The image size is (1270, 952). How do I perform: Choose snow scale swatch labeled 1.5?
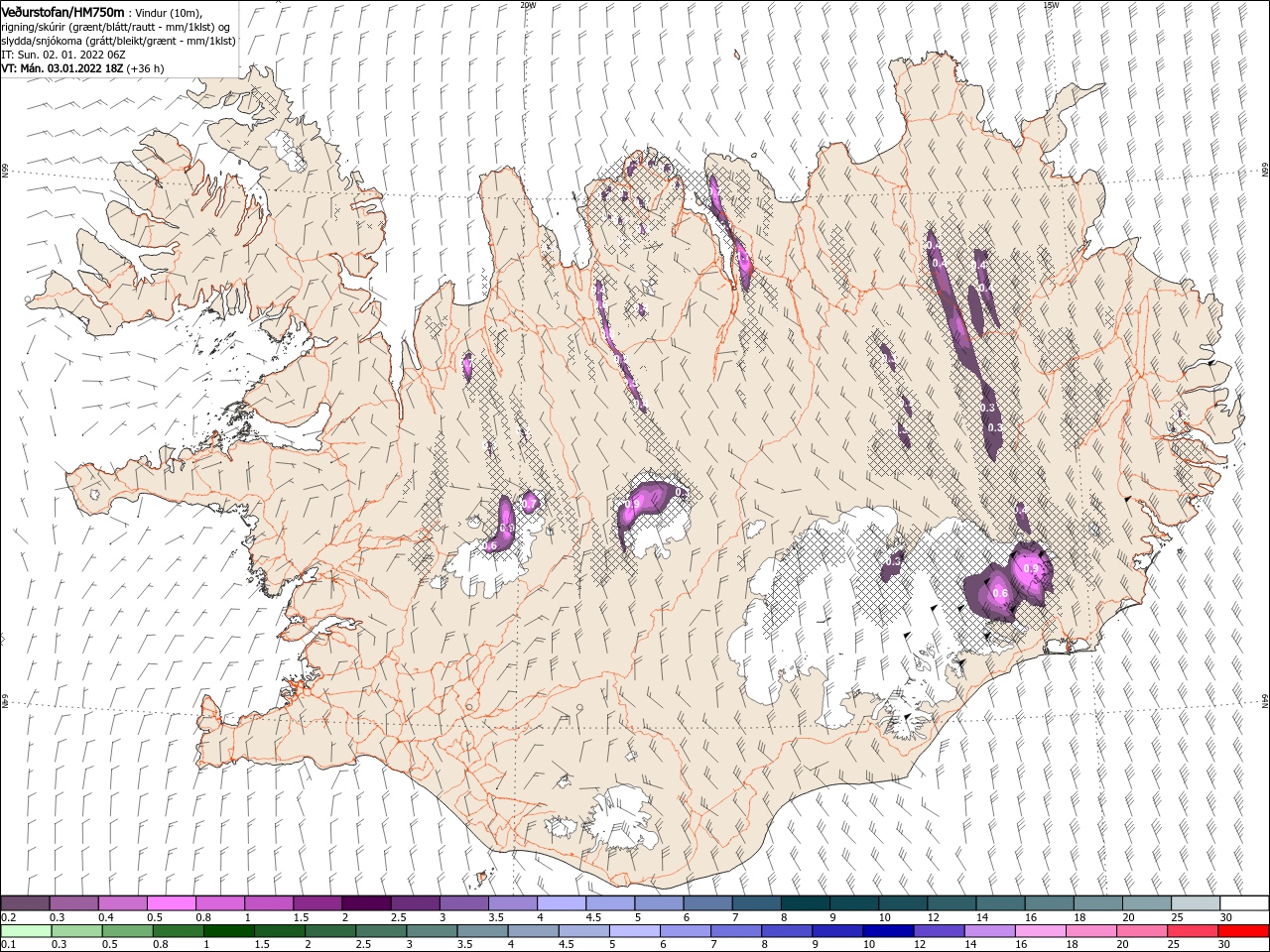(x=317, y=903)
